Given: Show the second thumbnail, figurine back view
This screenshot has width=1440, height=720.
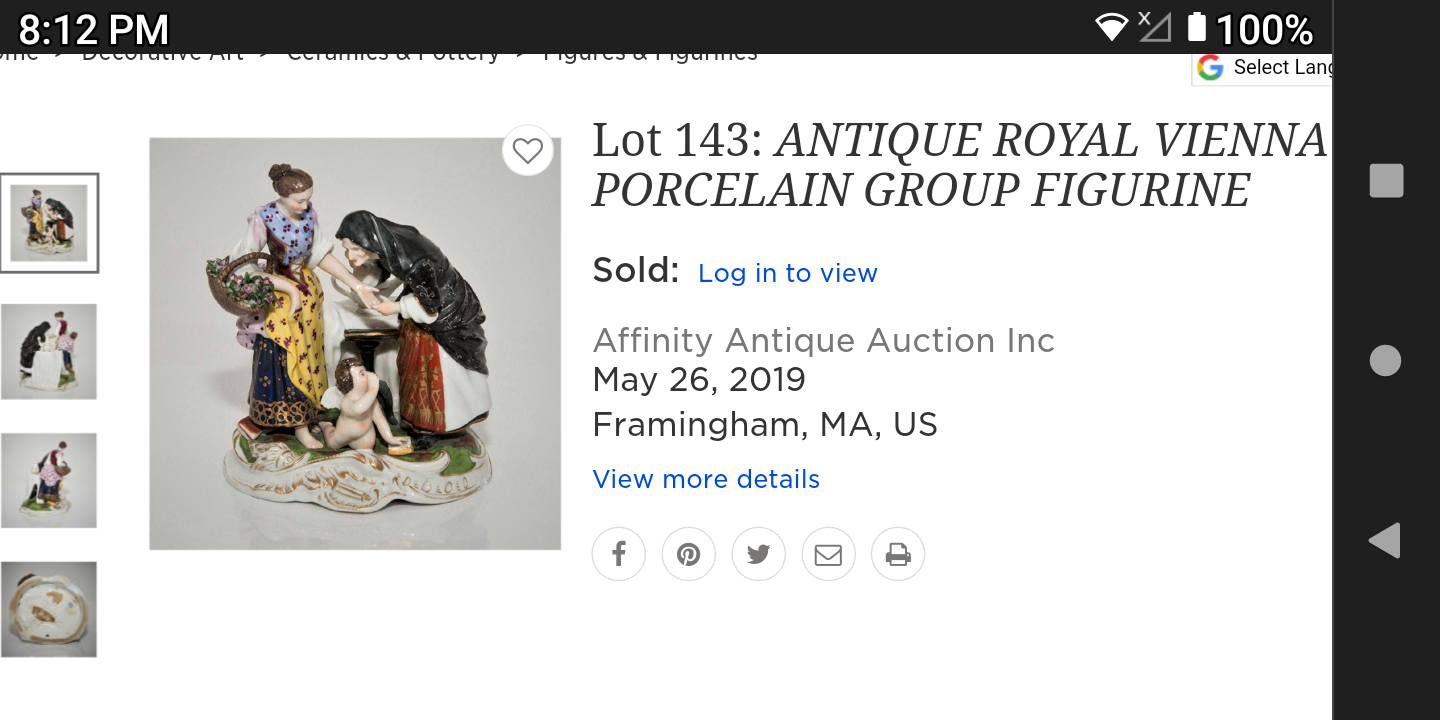Looking at the screenshot, I should [49, 352].
